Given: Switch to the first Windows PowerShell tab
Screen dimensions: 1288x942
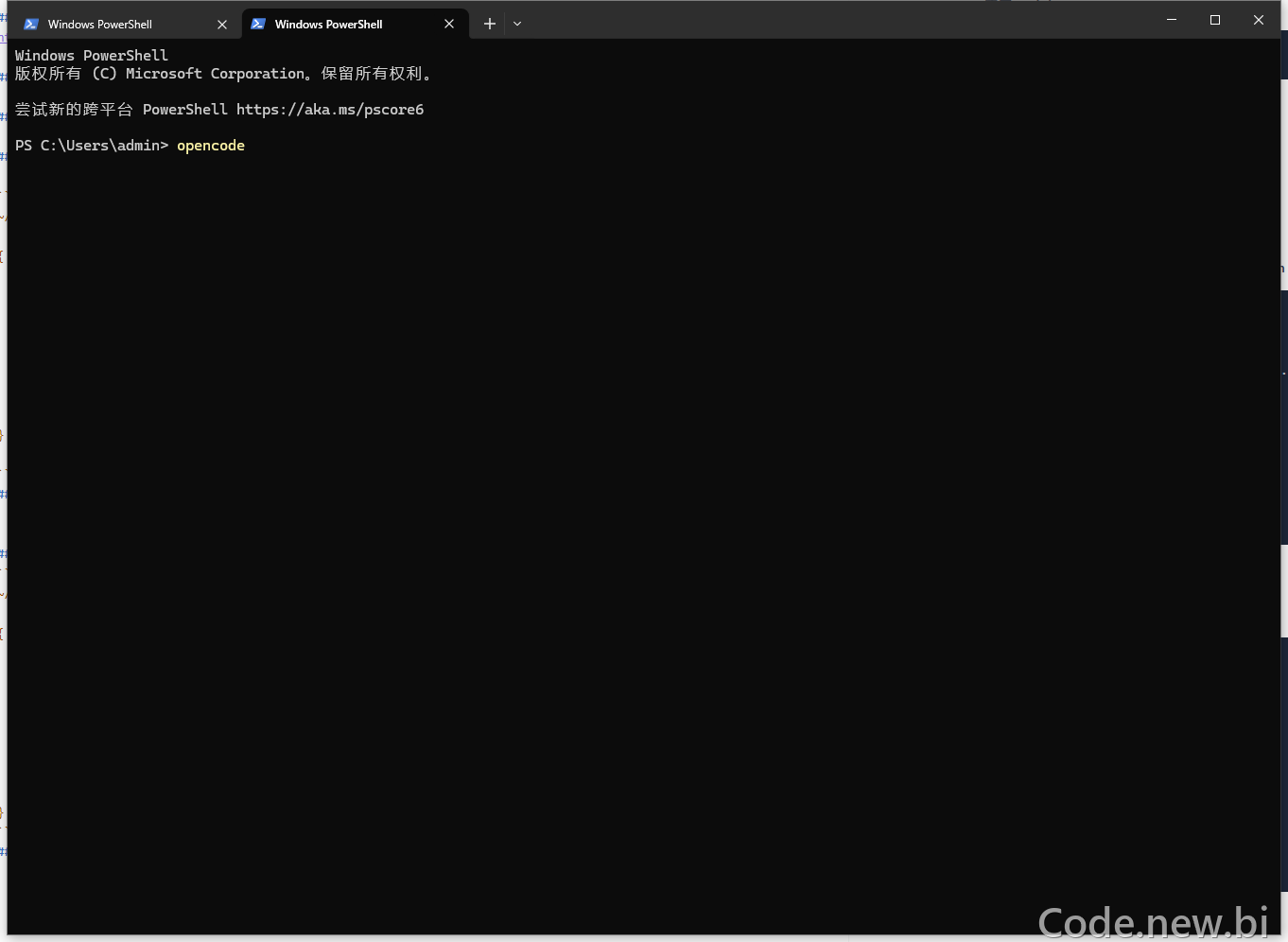Looking at the screenshot, I should coord(100,25).
